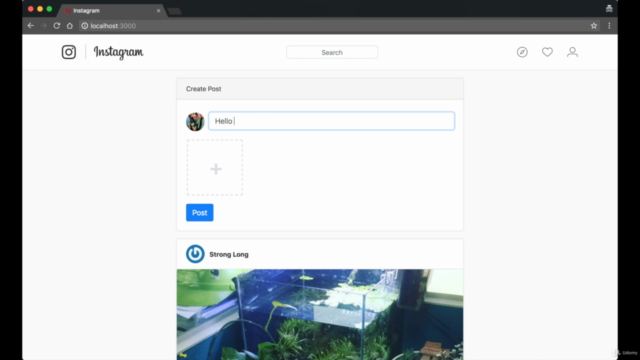Click the browser forward arrow
The image size is (640, 360).
coord(44,26)
